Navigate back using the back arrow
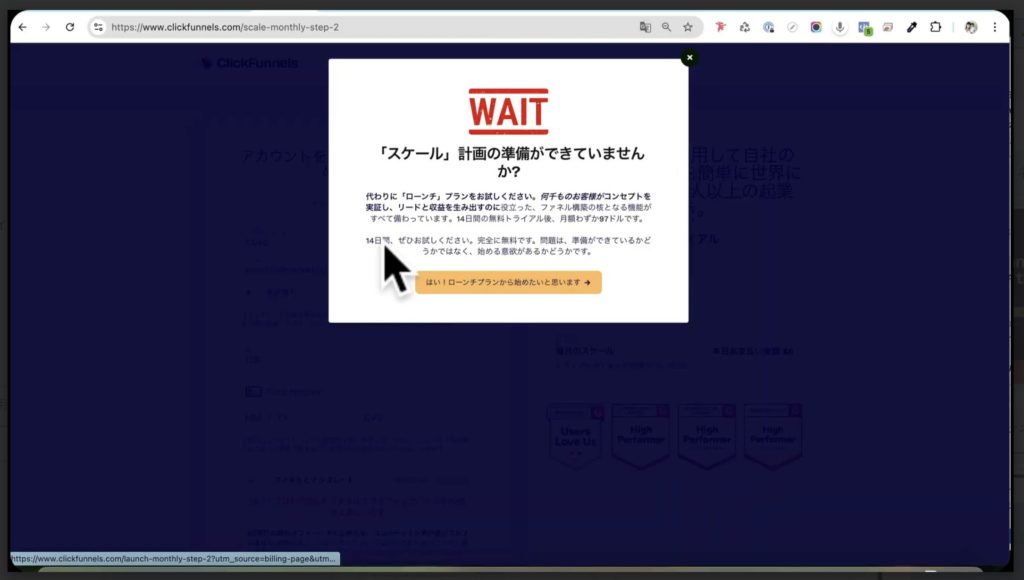Screen dimensions: 1024x580 22,27
